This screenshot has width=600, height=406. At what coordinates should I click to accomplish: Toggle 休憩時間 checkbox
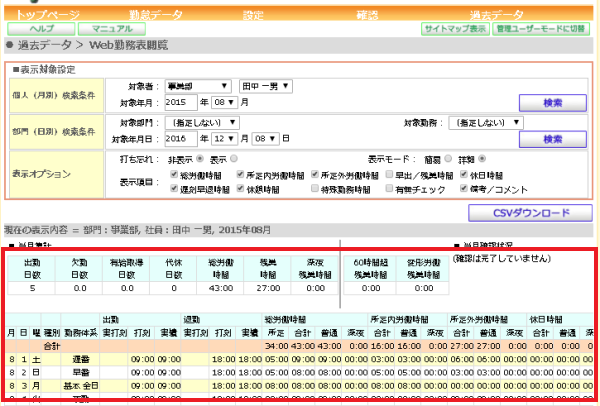coord(240,188)
